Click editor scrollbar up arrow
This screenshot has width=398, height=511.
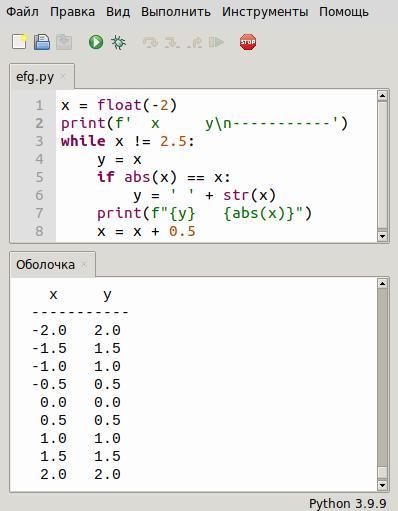click(x=382, y=96)
